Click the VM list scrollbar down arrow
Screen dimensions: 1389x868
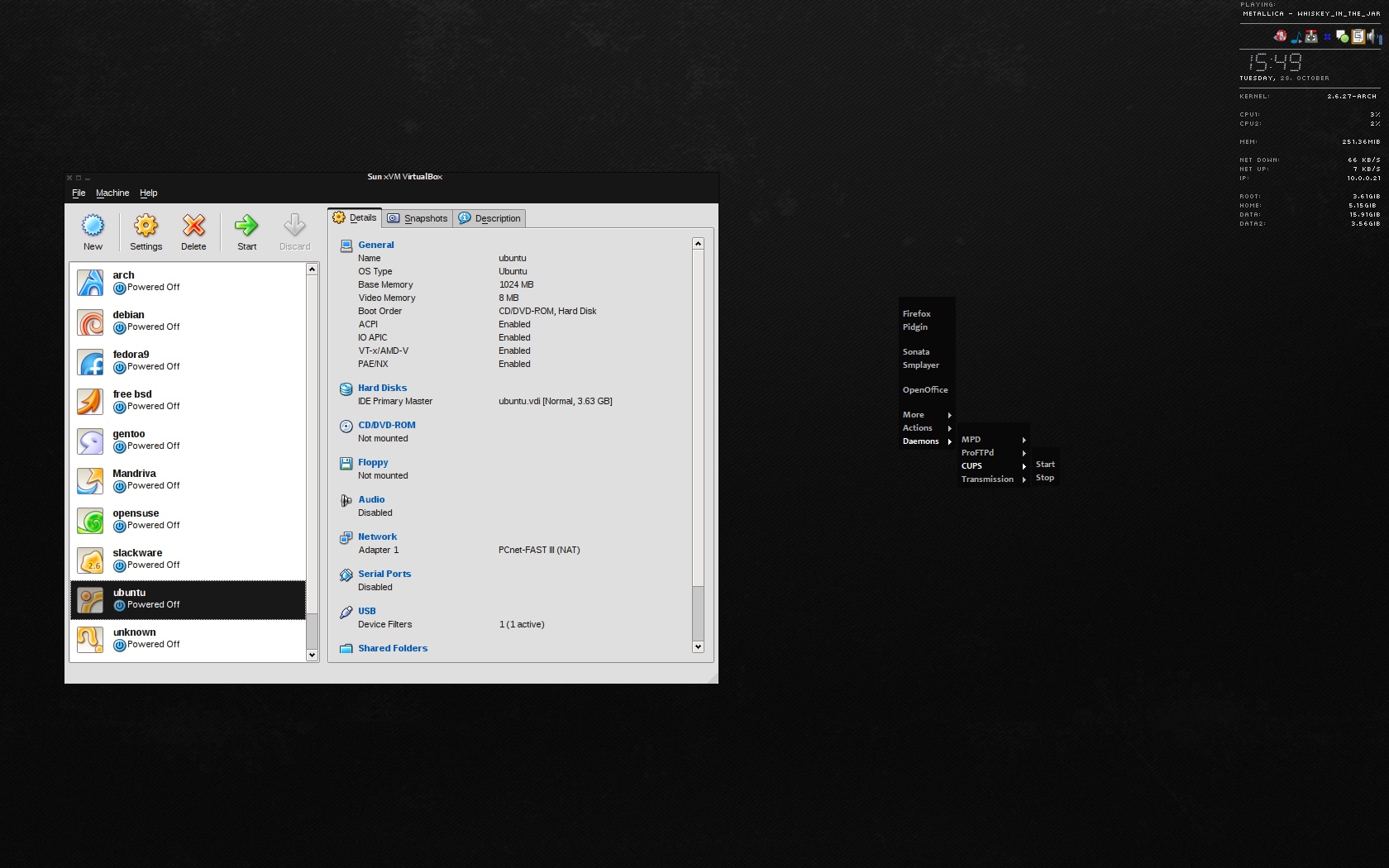(312, 656)
